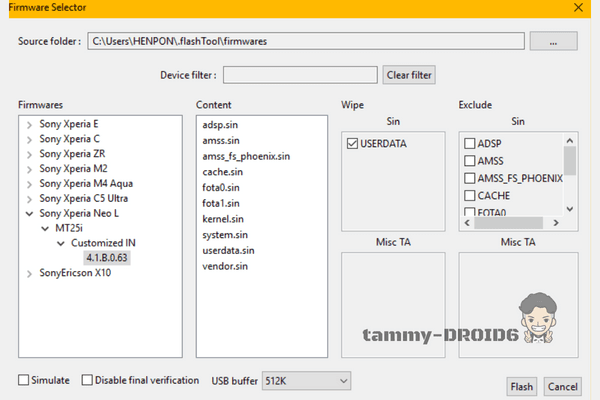Check the CACHE exclude checkbox
Image resolution: width=600 pixels, height=400 pixels.
click(470, 196)
